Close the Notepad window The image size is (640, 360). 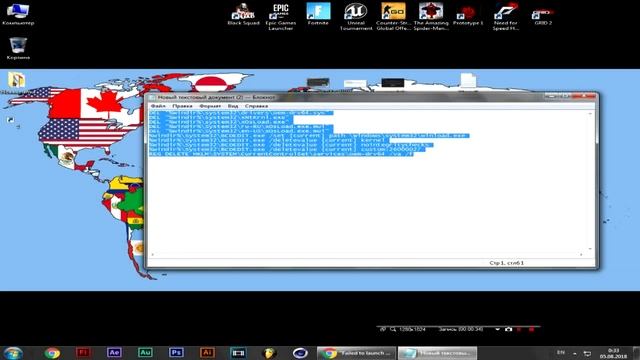584,96
